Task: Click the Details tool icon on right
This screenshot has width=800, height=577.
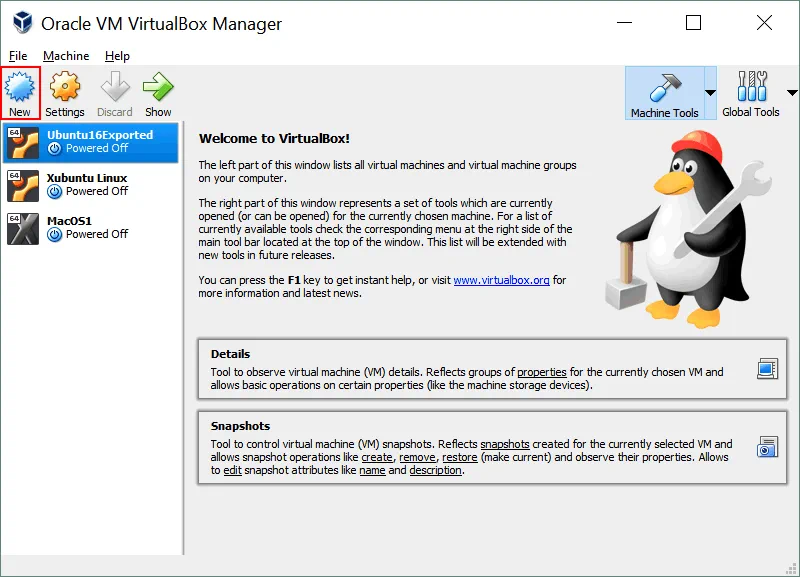Action: pos(767,369)
